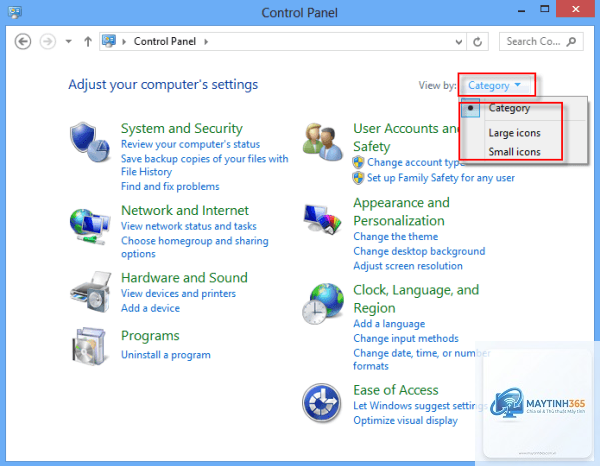Click Change desktop background
Screen dimensions: 600x466
click(x=419, y=251)
